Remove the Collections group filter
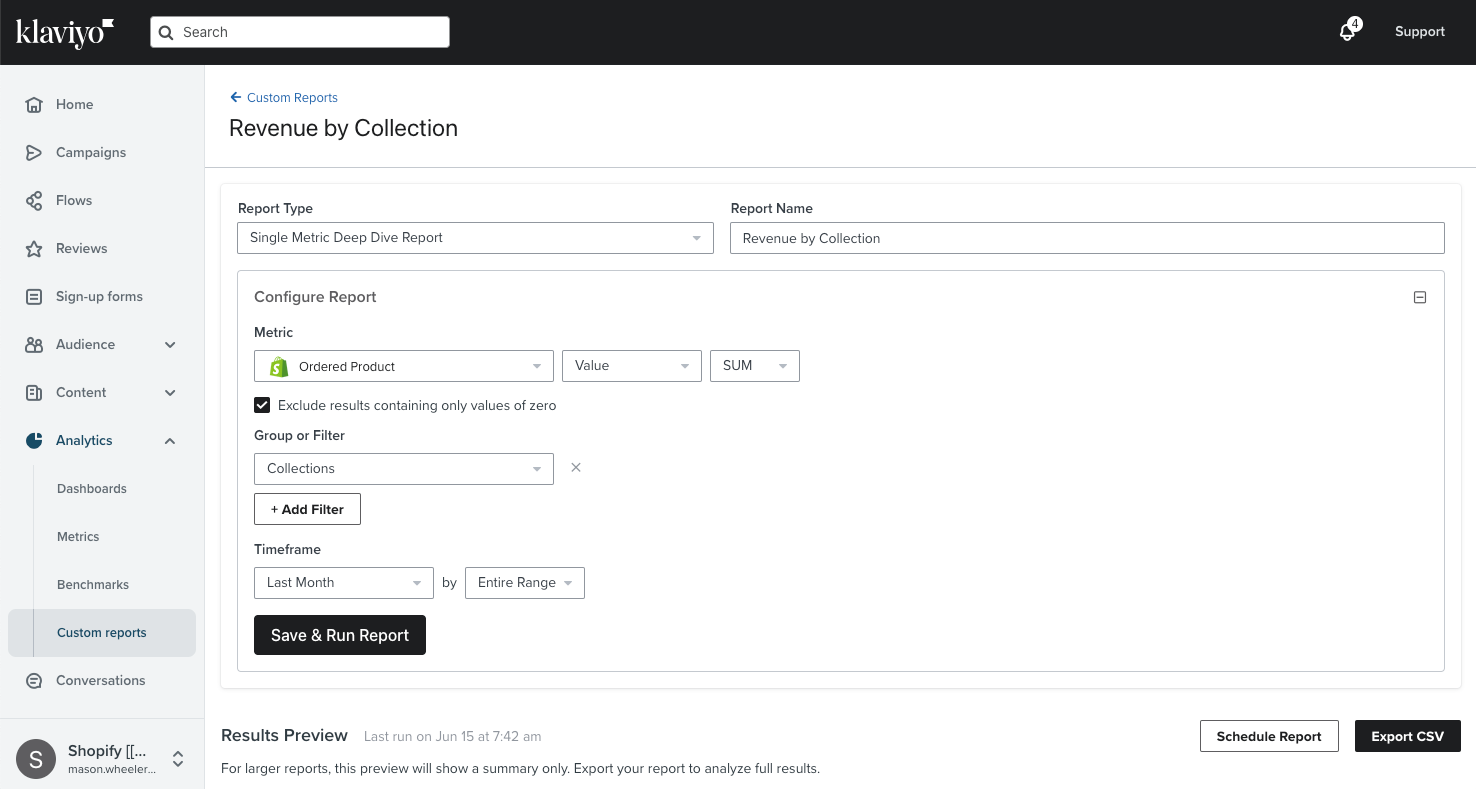The height and width of the screenshot is (789, 1476). tap(575, 467)
